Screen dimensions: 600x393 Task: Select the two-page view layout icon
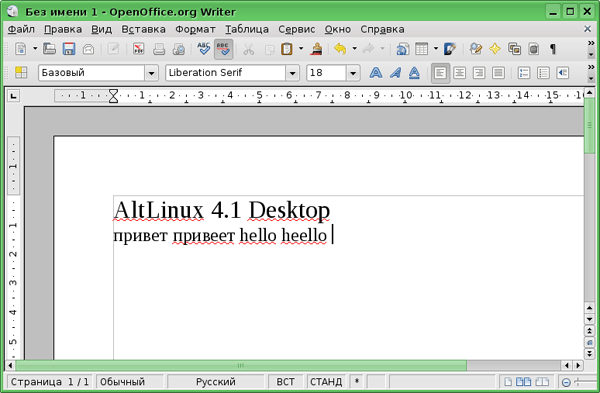(x=523, y=382)
